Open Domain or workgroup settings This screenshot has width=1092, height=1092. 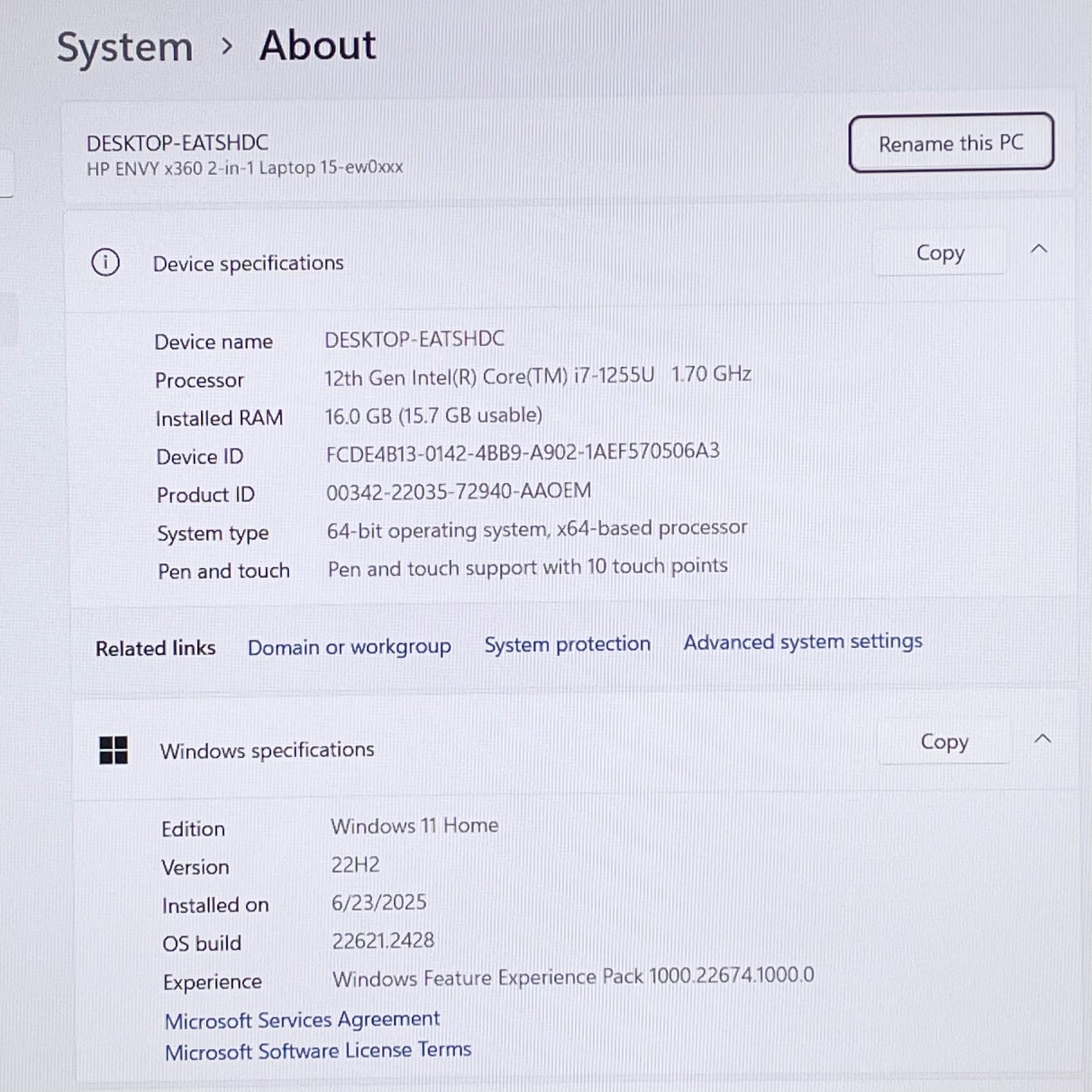click(349, 646)
